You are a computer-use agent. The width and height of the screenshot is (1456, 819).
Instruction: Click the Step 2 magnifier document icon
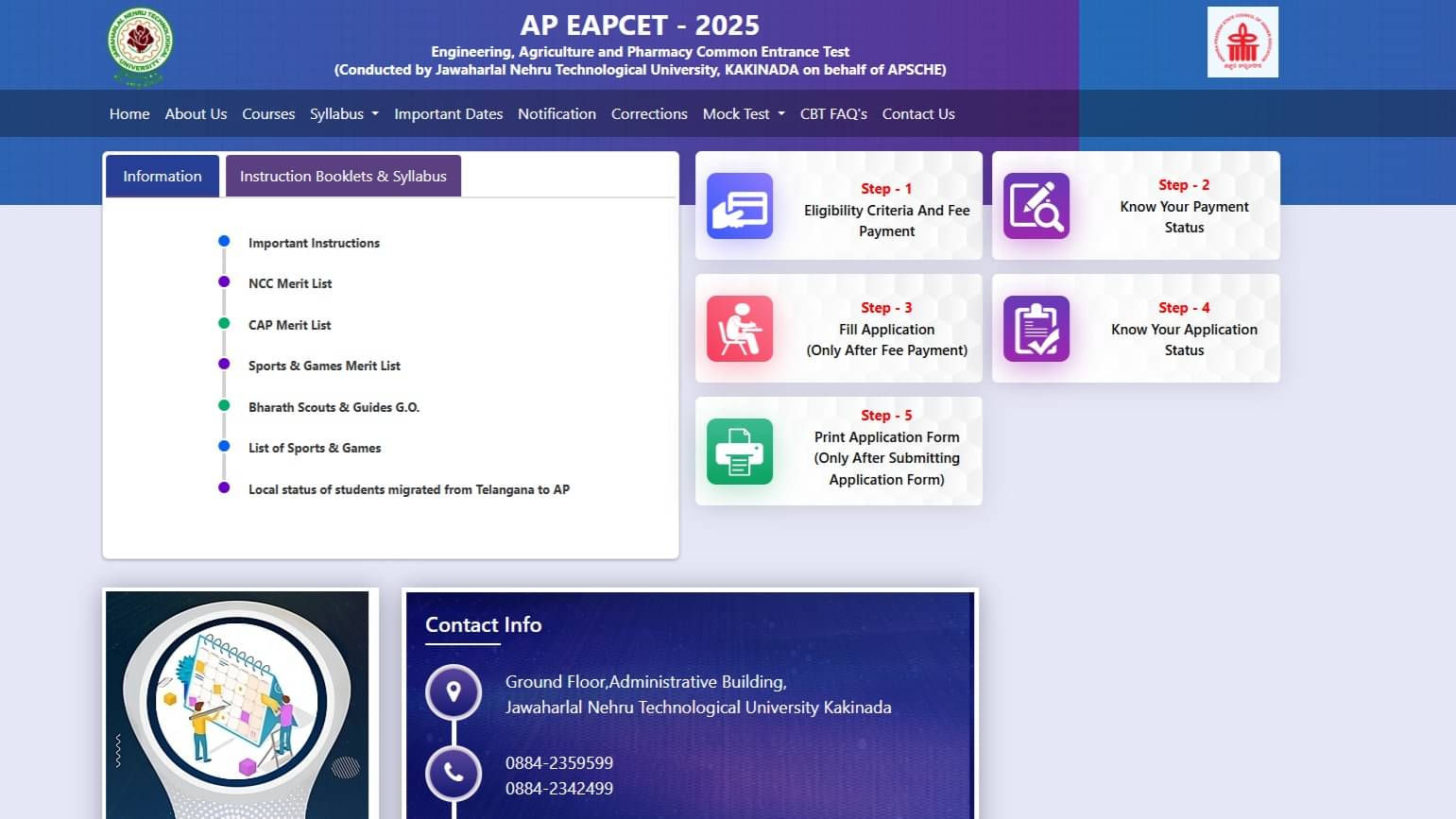tap(1036, 206)
